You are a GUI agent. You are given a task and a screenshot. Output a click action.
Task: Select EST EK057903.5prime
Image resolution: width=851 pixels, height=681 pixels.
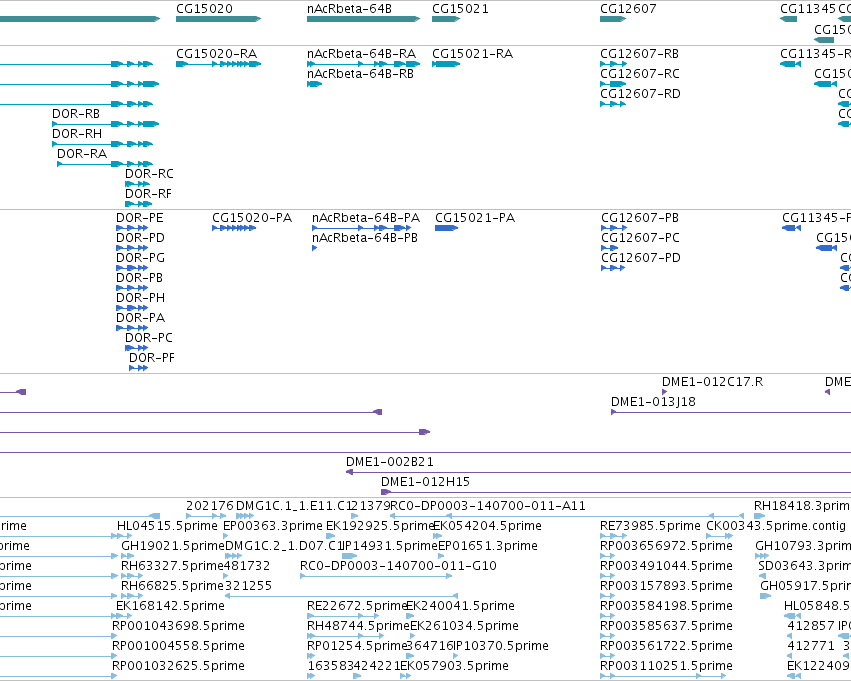click(405, 676)
